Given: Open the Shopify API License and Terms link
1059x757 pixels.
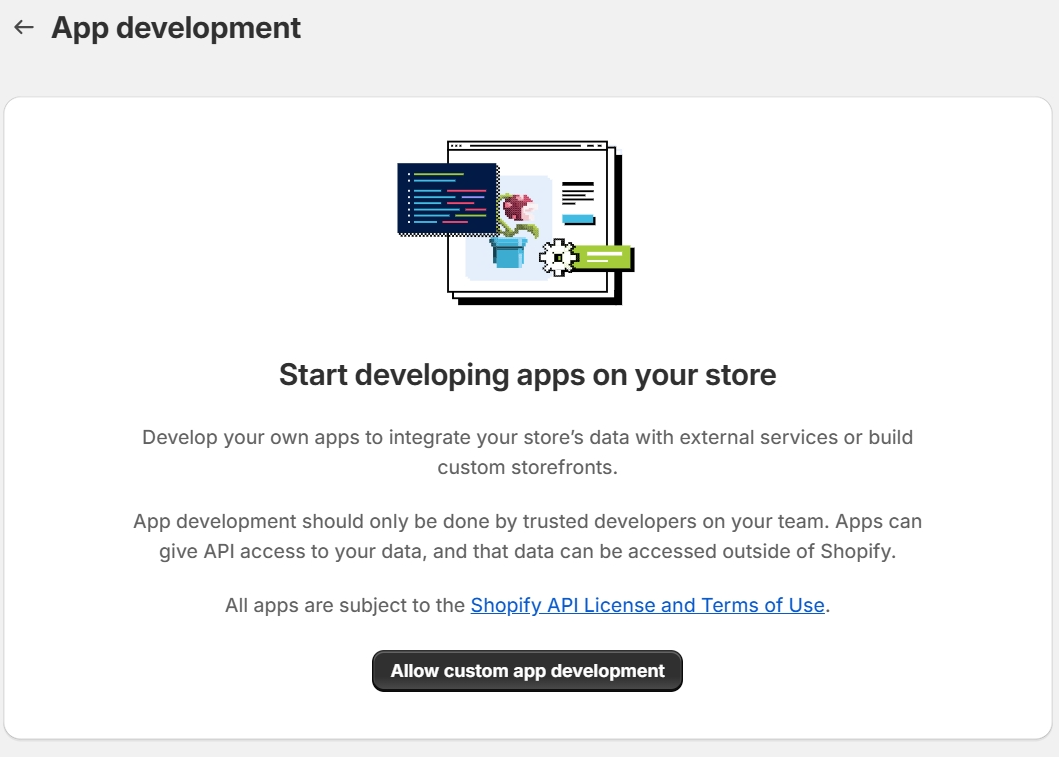Looking at the screenshot, I should point(647,605).
